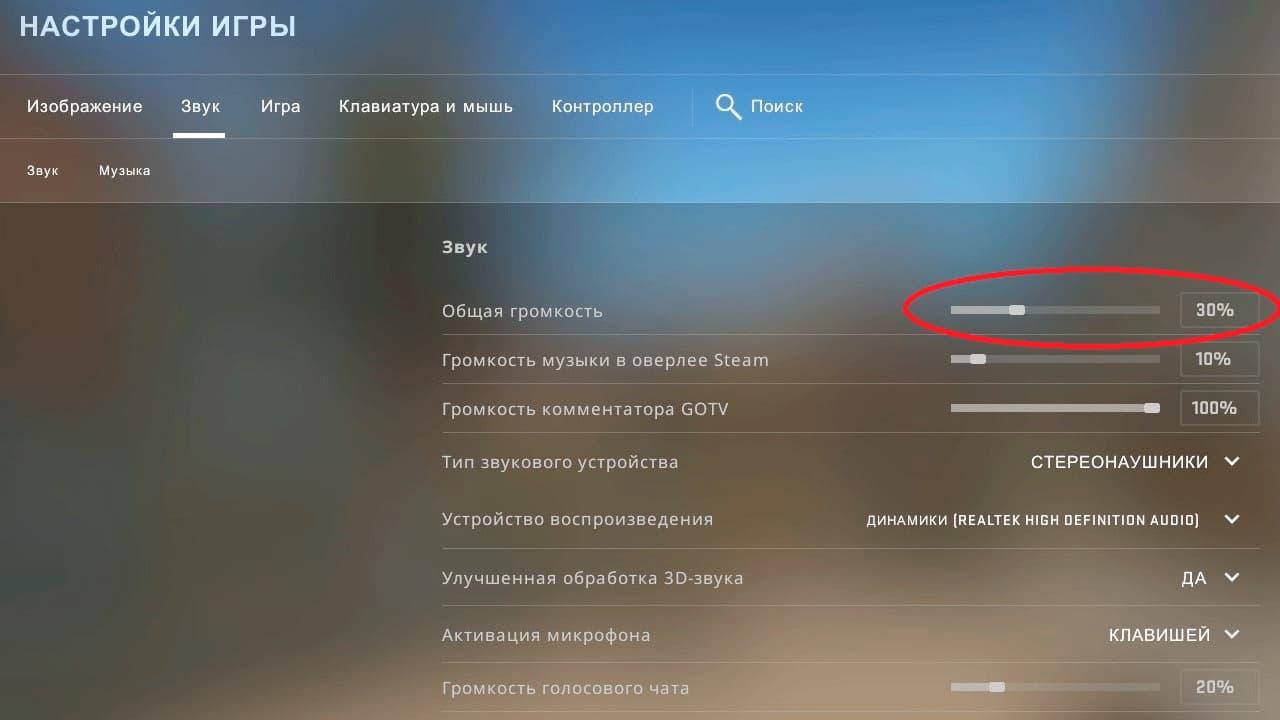This screenshot has width=1280, height=720.
Task: Expand the Устройство воспроизведения dropdown arrow
Action: click(x=1232, y=519)
